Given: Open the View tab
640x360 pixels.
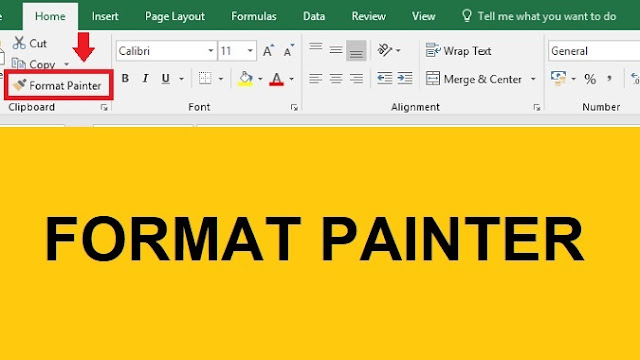Looking at the screenshot, I should 423,16.
